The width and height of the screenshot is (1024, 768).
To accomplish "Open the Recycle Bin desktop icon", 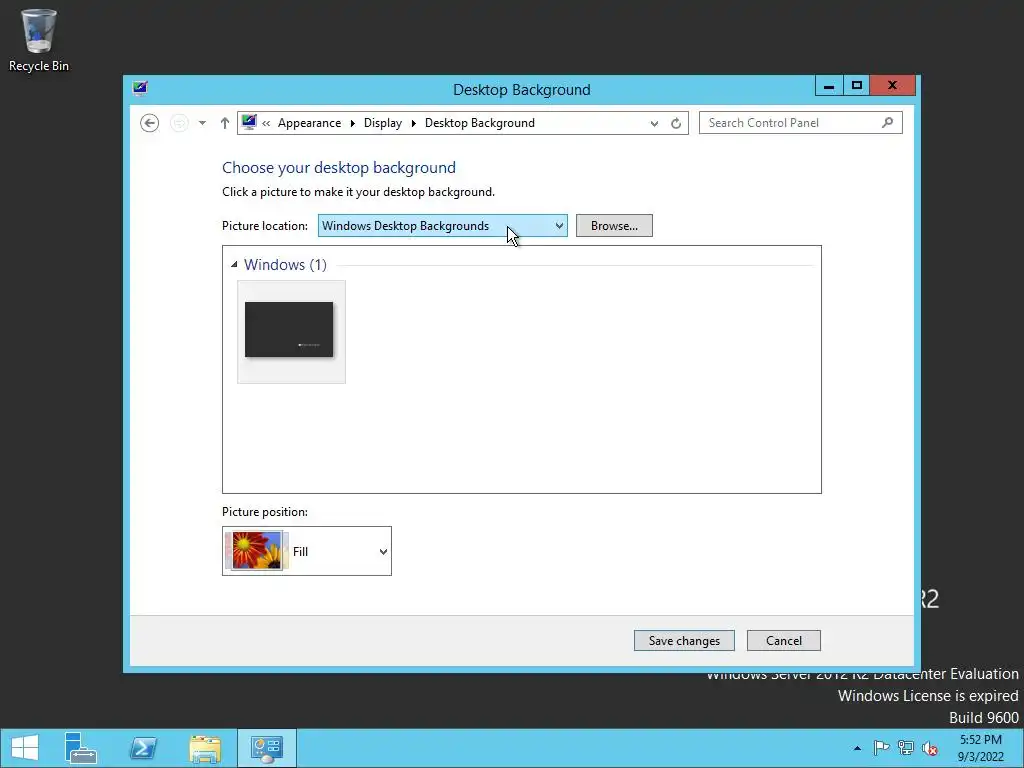I will click(39, 40).
